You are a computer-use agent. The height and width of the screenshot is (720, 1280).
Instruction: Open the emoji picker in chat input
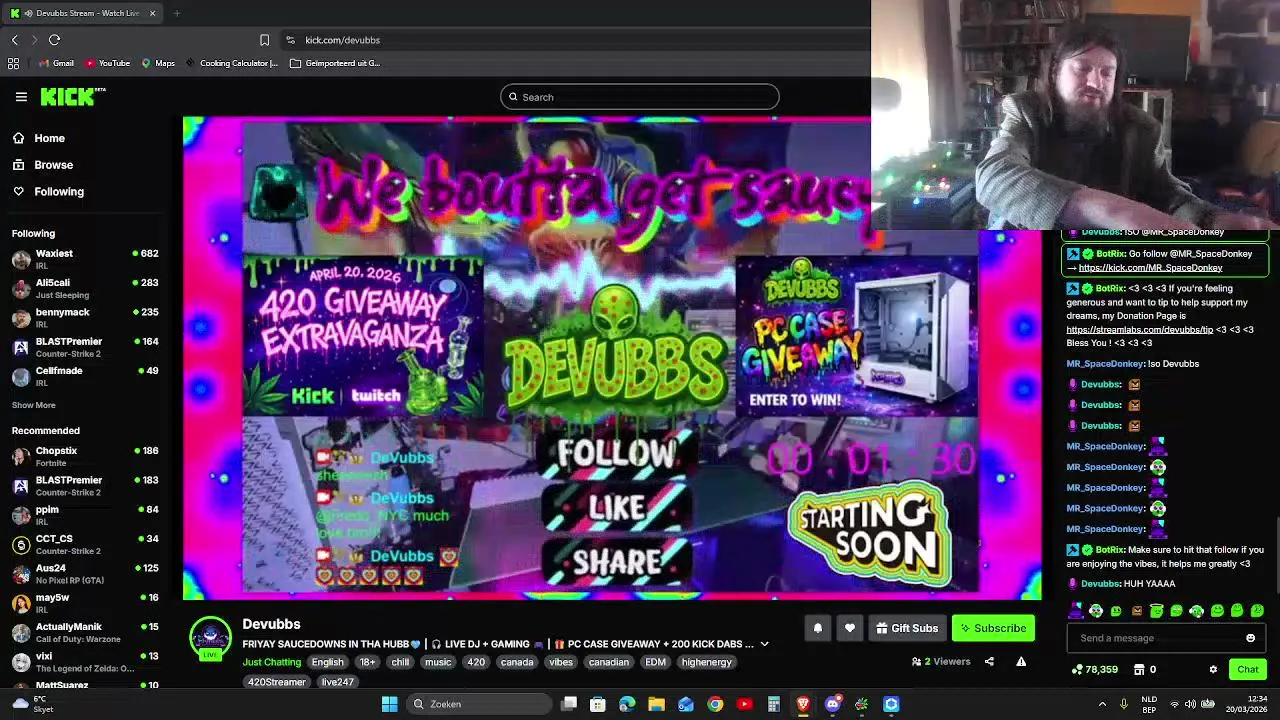tap(1250, 638)
